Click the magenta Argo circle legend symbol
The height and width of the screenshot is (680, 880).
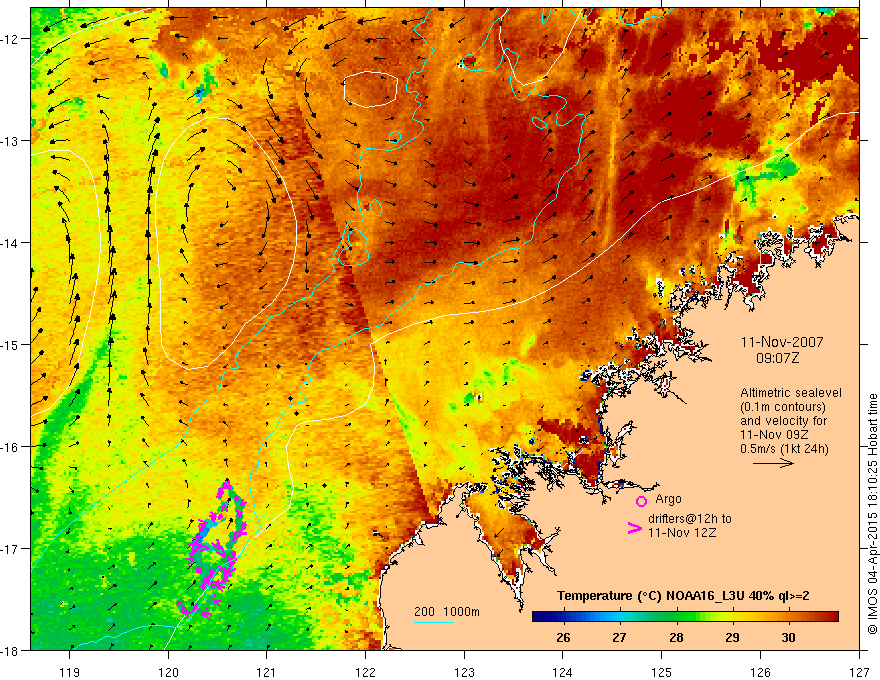point(641,501)
